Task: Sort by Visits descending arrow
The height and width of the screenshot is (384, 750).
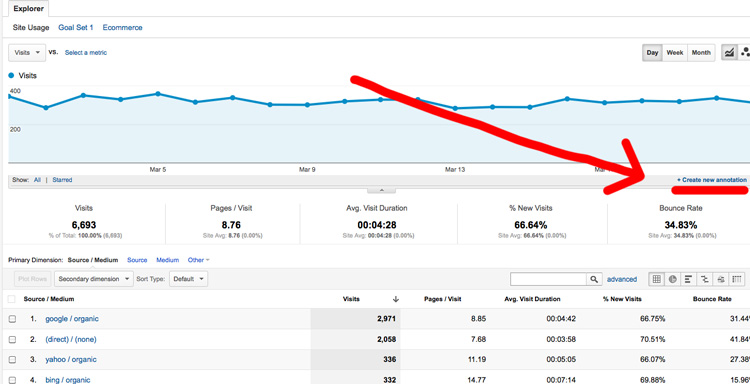Action: [396, 299]
